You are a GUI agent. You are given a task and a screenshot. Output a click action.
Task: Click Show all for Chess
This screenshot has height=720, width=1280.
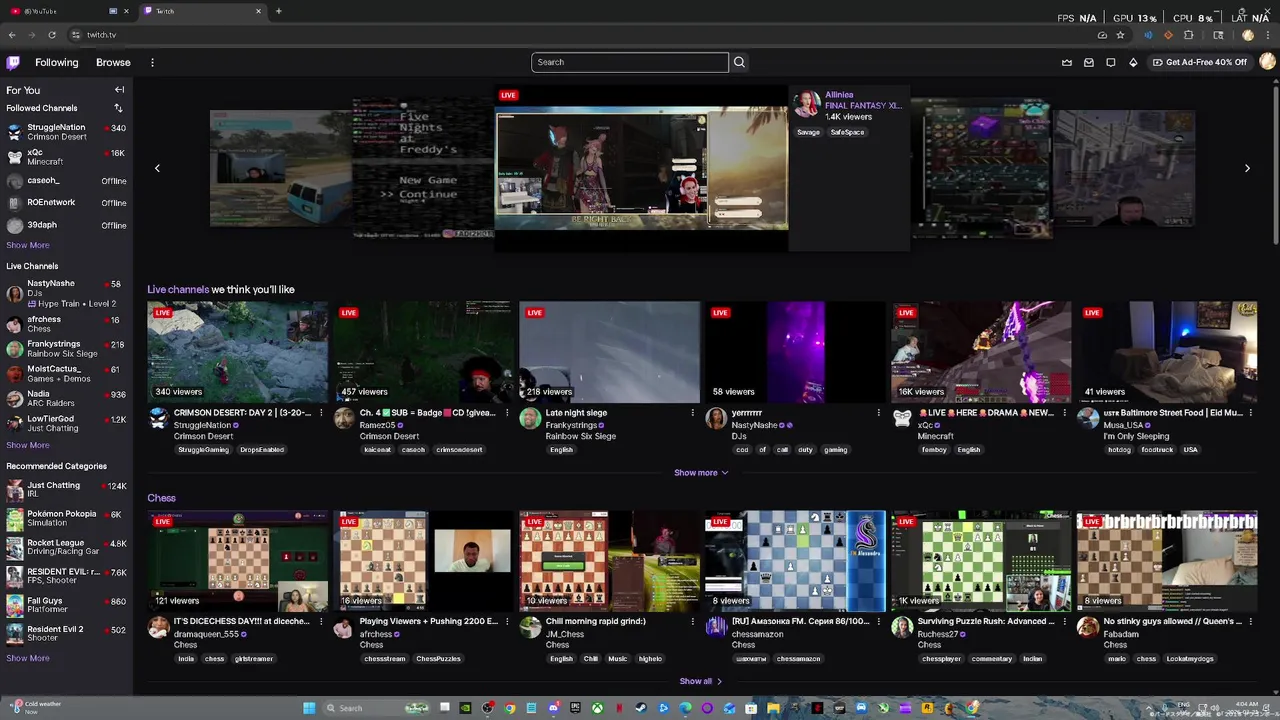pyautogui.click(x=700, y=681)
